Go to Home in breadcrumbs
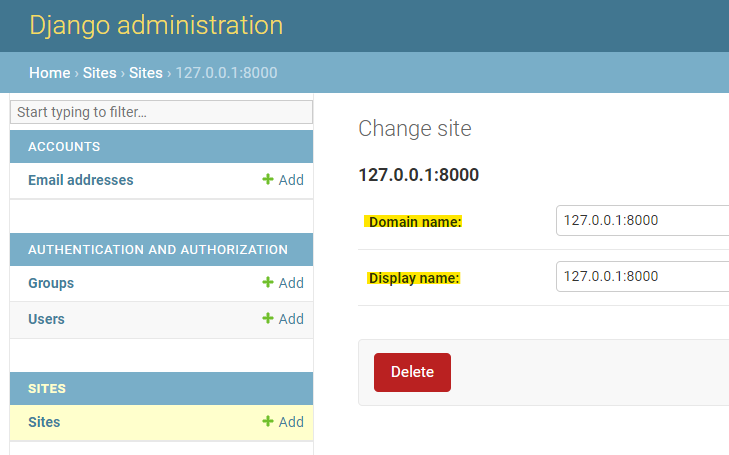This screenshot has height=455, width=729. pyautogui.click(x=49, y=73)
